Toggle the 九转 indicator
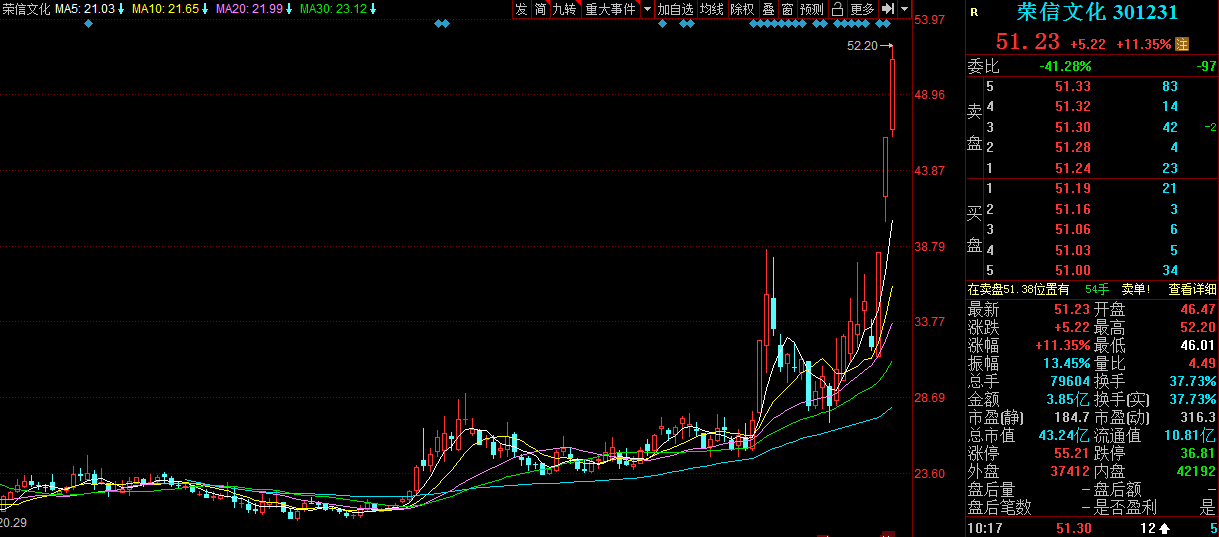Image resolution: width=1219 pixels, height=537 pixels. 565,9
